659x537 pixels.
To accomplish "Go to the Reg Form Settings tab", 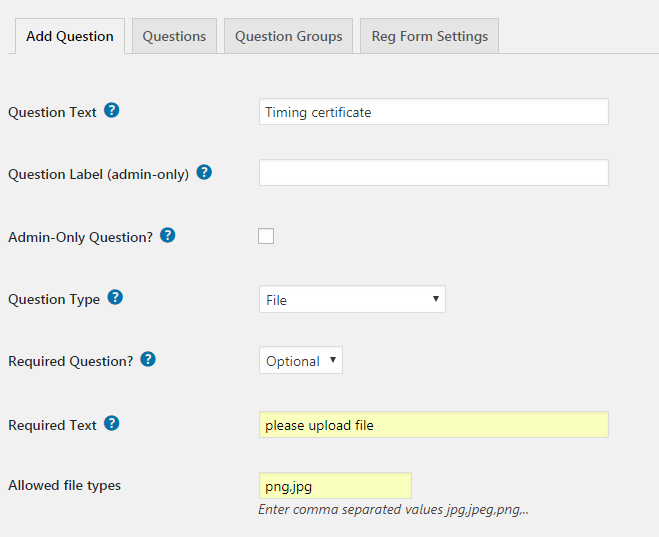I will pos(429,36).
